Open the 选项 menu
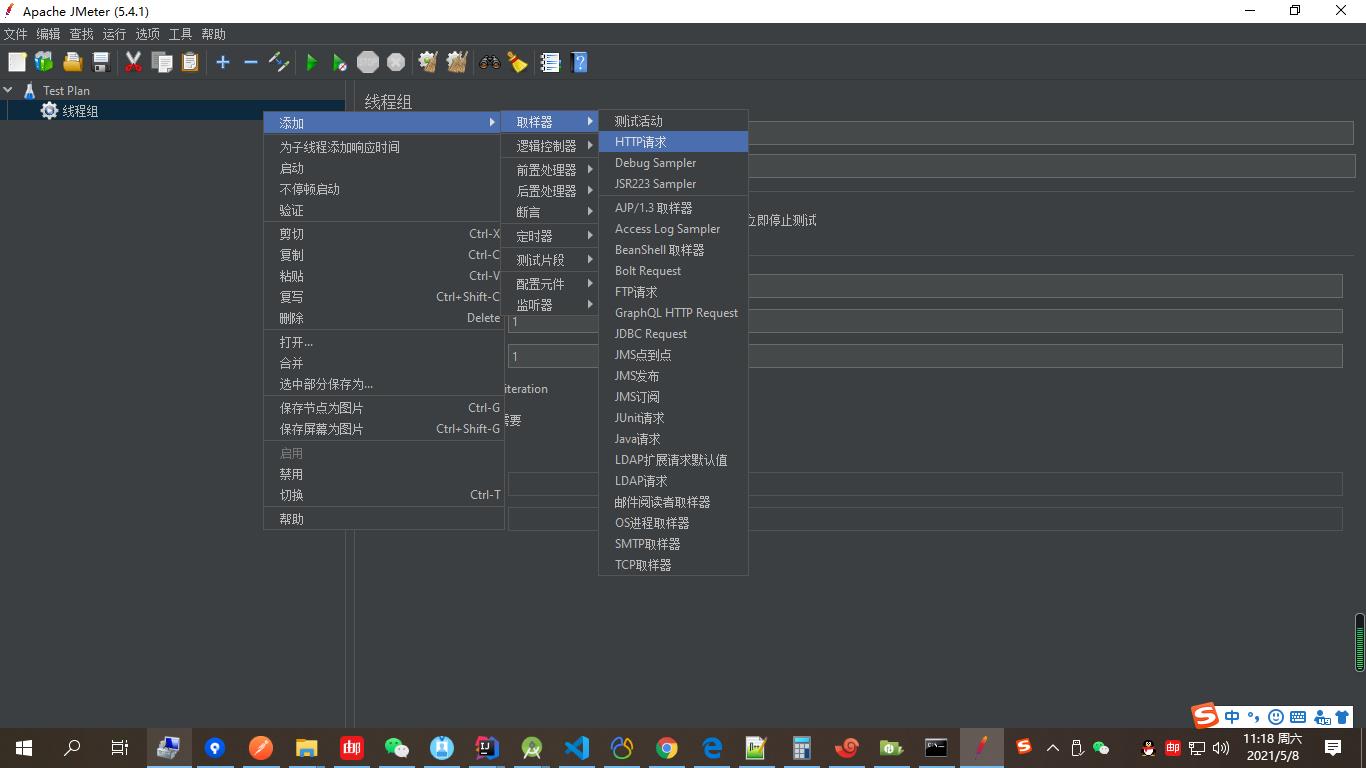 point(147,34)
